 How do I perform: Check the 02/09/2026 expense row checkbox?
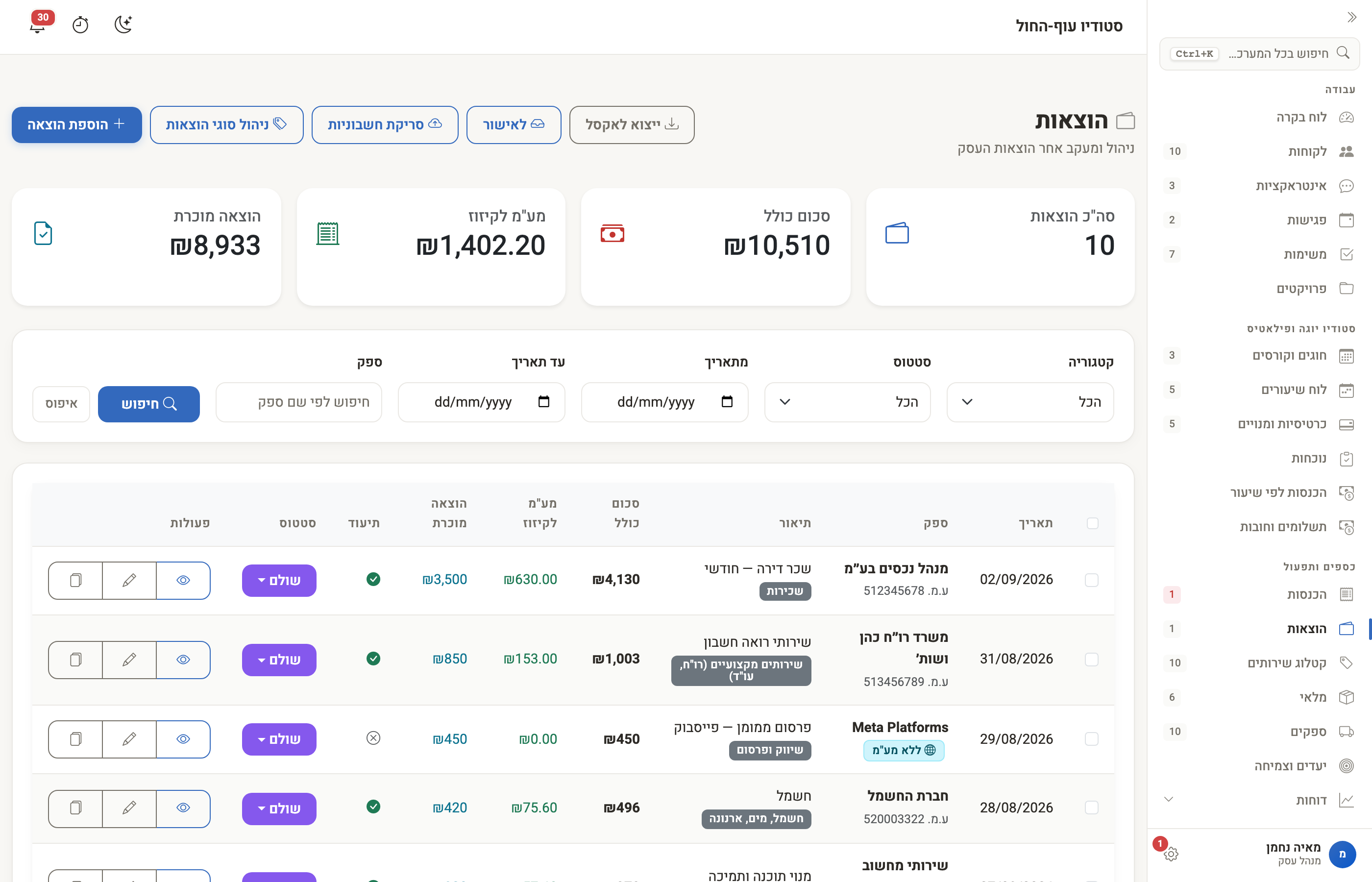point(1091,580)
